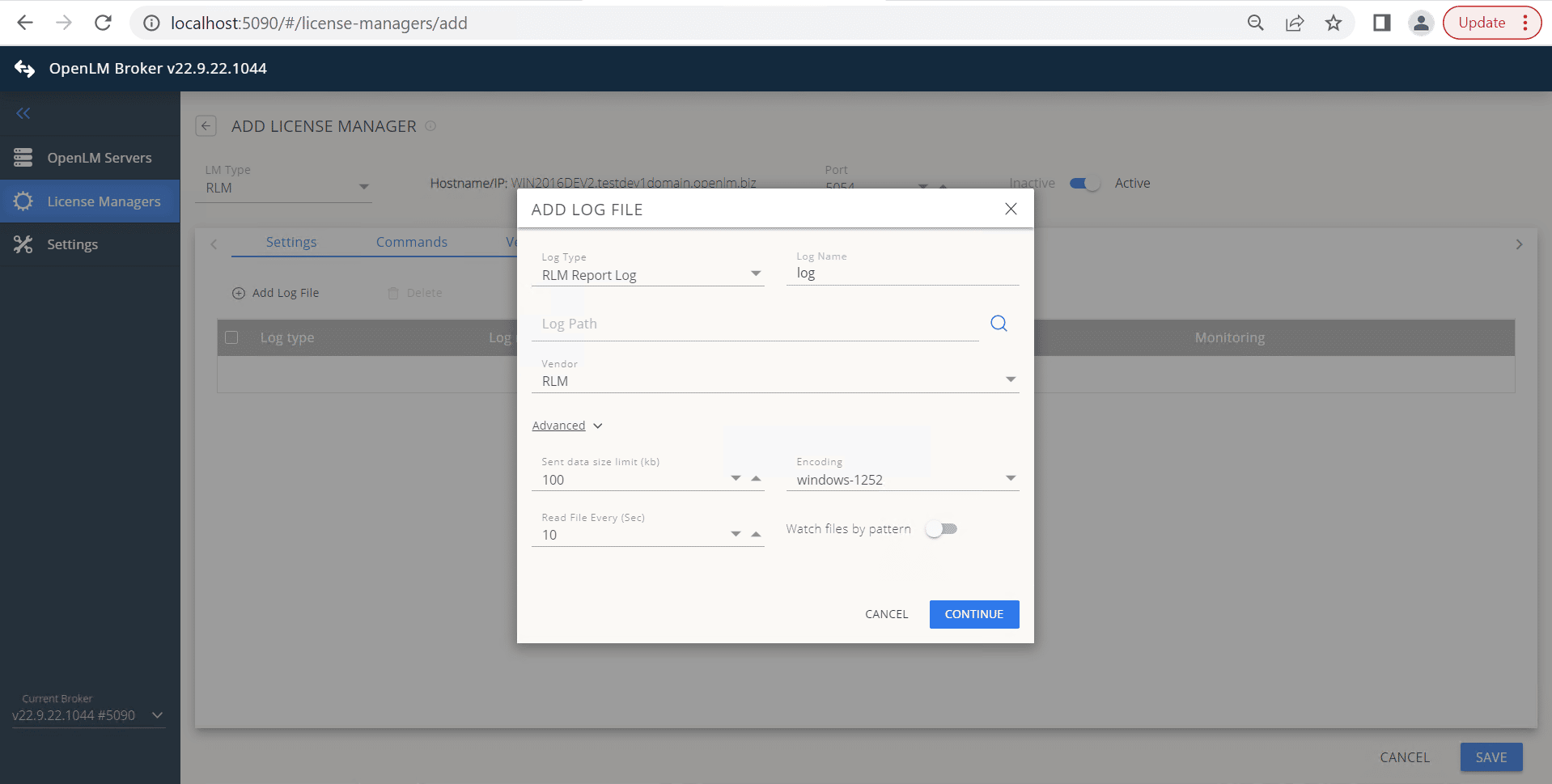Click the OpenLM Servers icon in sidebar
Viewport: 1552px width, 784px height.
tap(23, 157)
